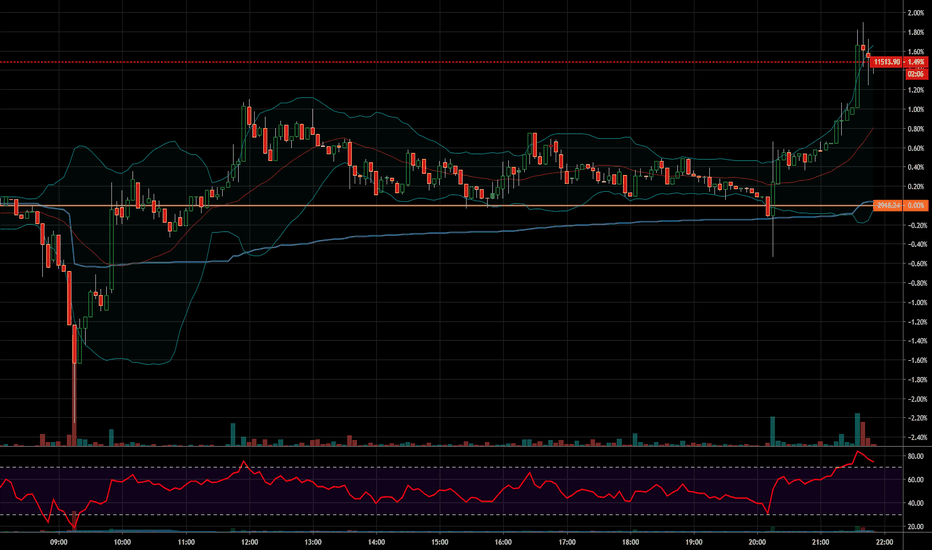932x550 pixels.
Task: Click the RSI 20.00 scale label
Action: point(915,527)
